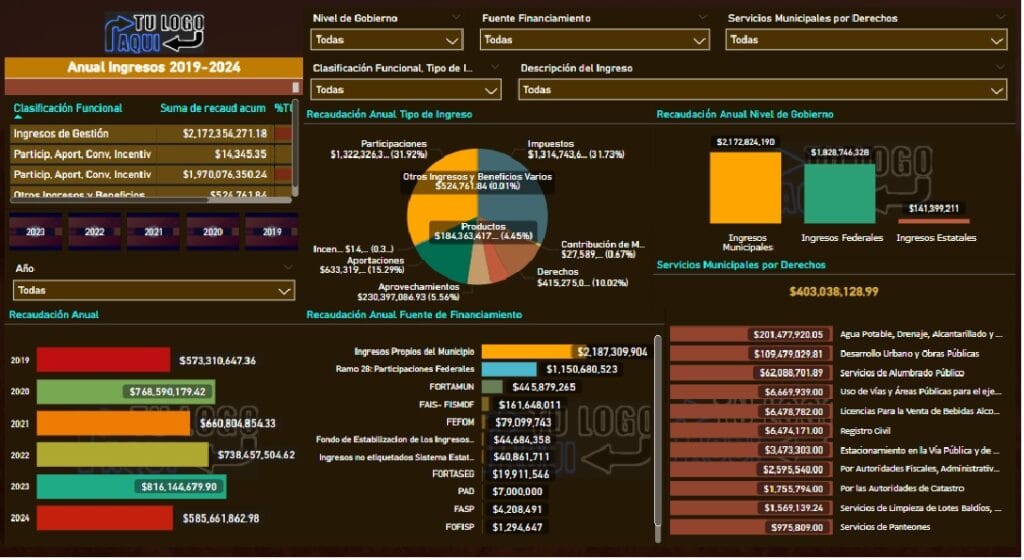Sort by Suma de recaud acum column
This screenshot has width=1024, height=560.
(213, 108)
